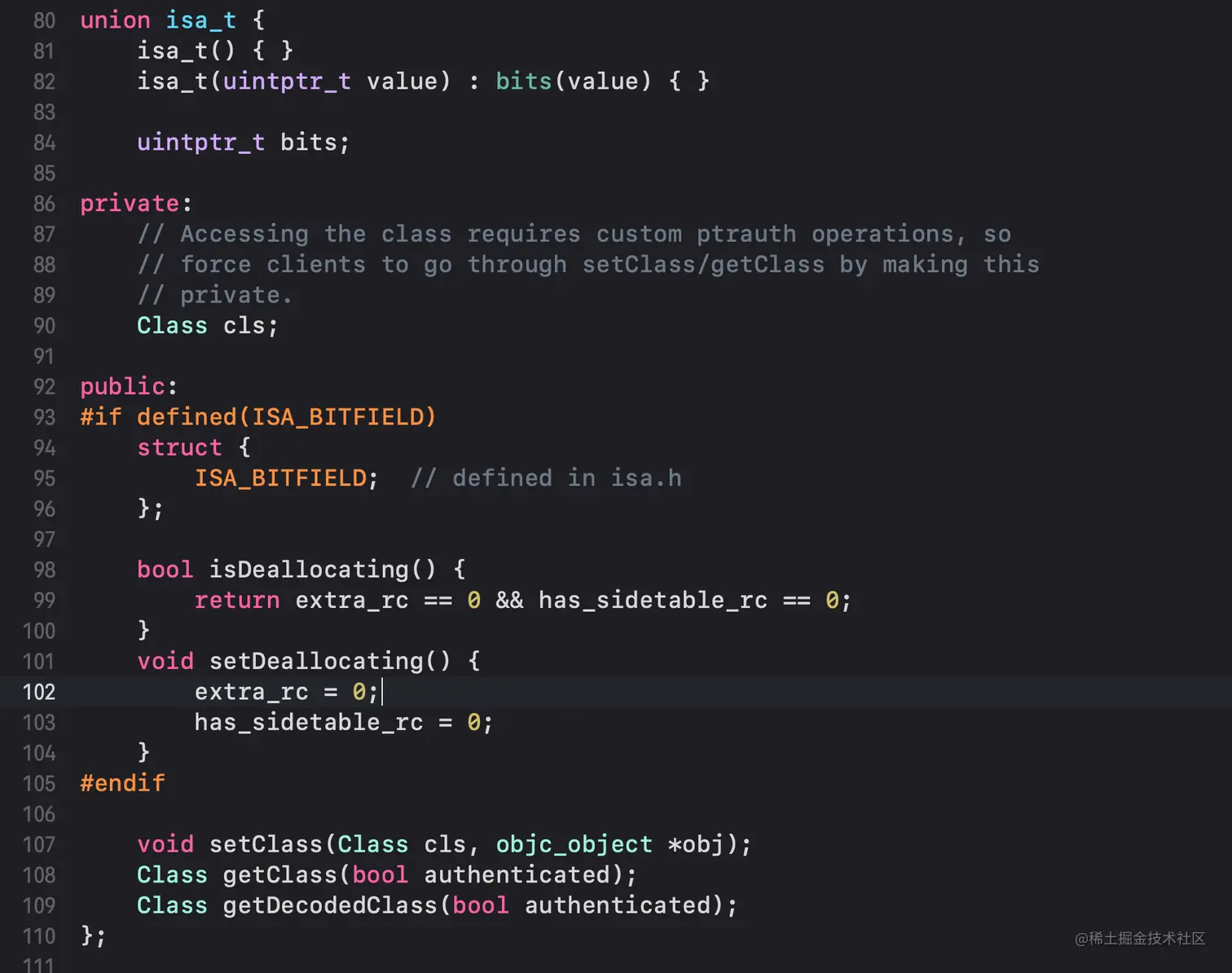Click comment starting 'Accessing the class requires'
The width and height of the screenshot is (1232, 973).
tap(574, 234)
